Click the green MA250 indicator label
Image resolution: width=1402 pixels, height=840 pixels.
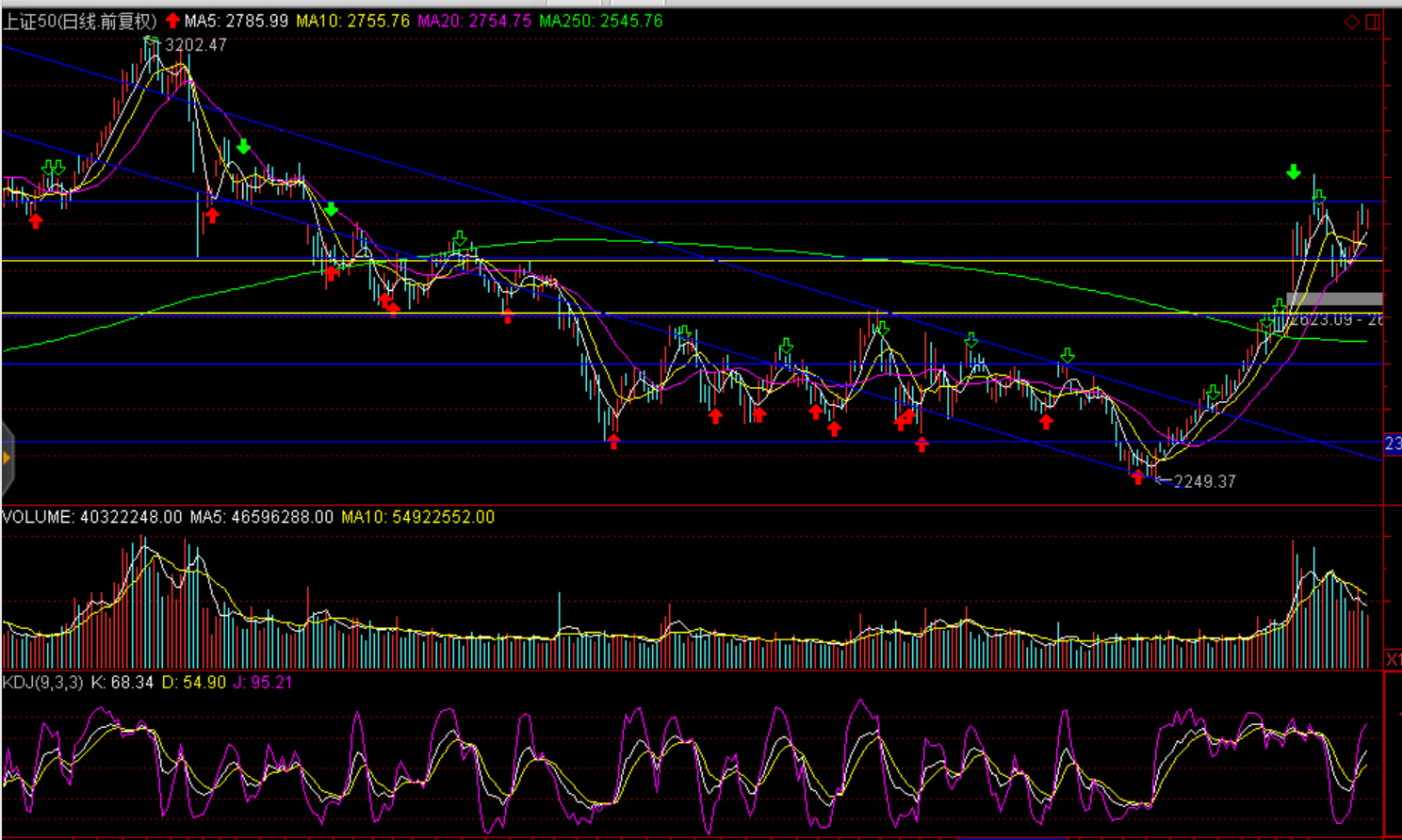pyautogui.click(x=601, y=21)
